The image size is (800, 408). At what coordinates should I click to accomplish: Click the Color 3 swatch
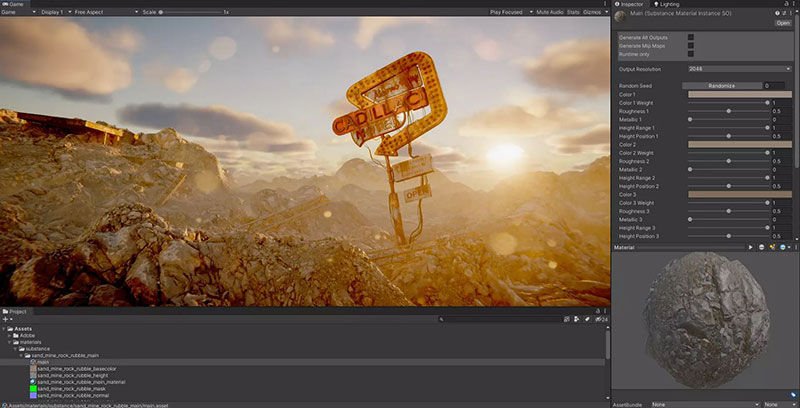(x=740, y=194)
